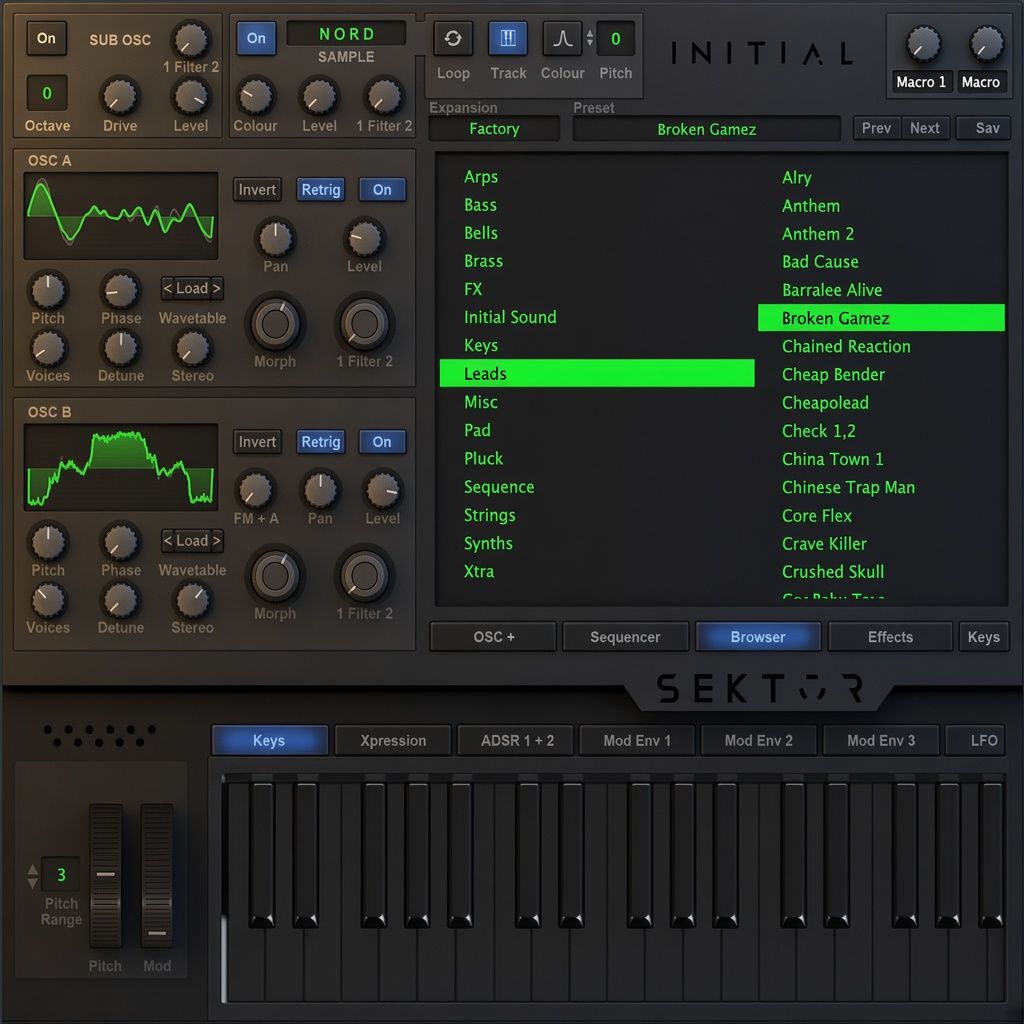Click the Mod wheel
This screenshot has width=1024, height=1024.
click(x=157, y=875)
